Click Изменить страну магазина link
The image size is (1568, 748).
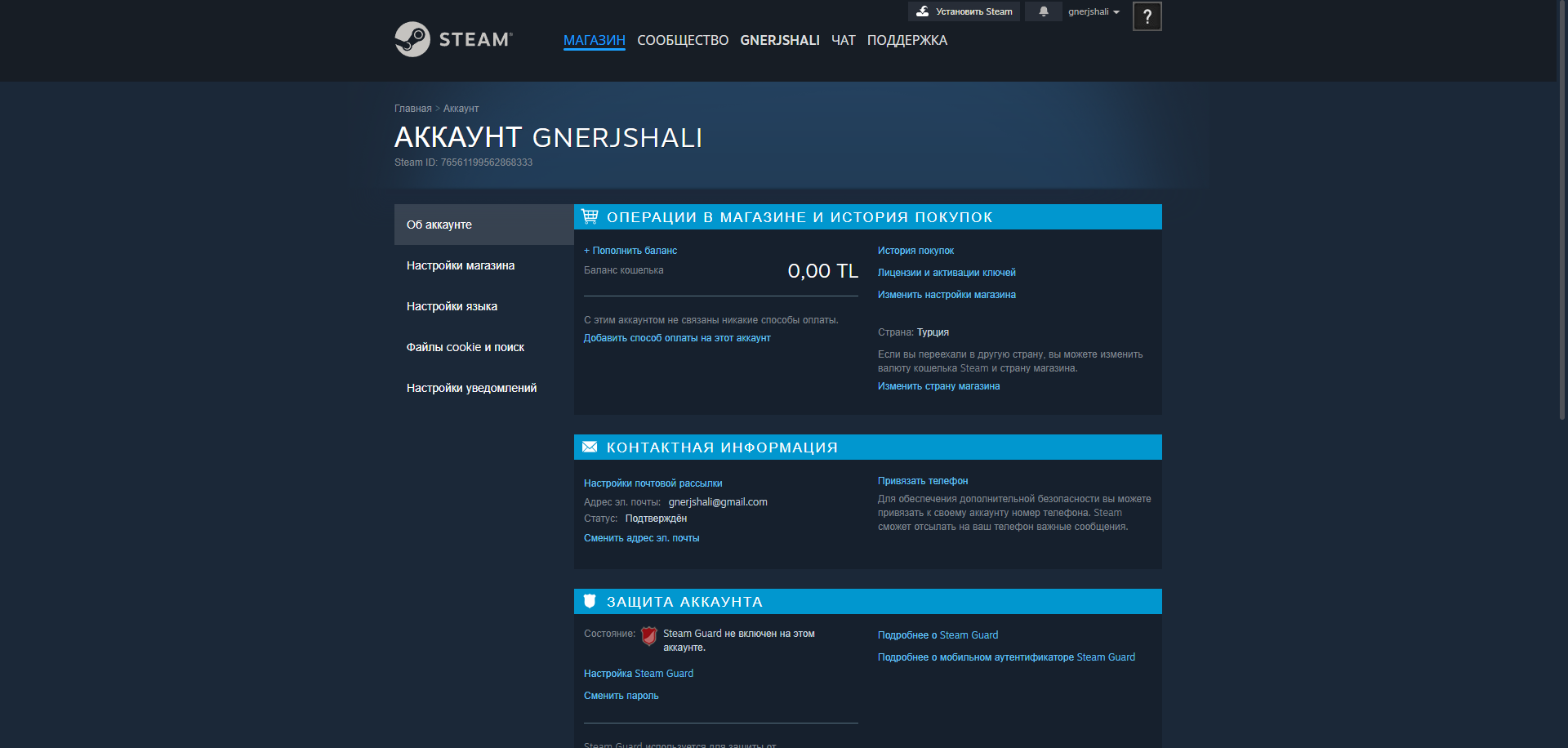(938, 386)
